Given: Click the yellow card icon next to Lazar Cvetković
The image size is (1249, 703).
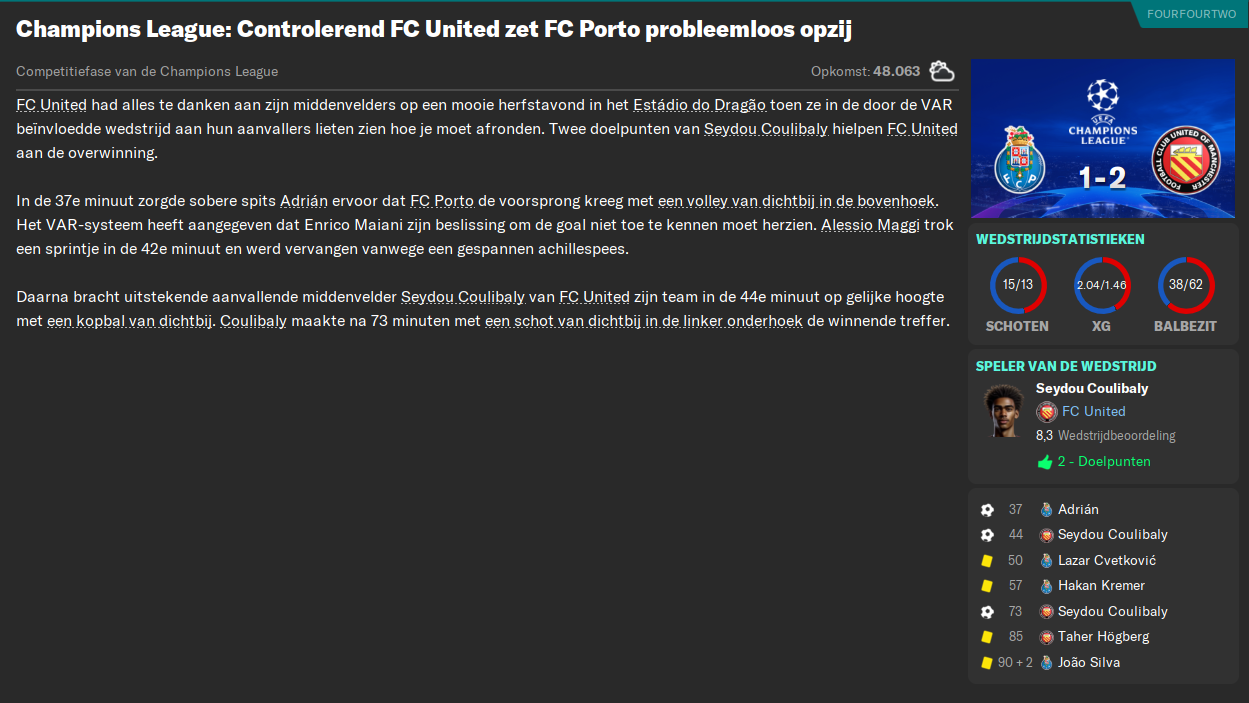Looking at the screenshot, I should tap(989, 560).
